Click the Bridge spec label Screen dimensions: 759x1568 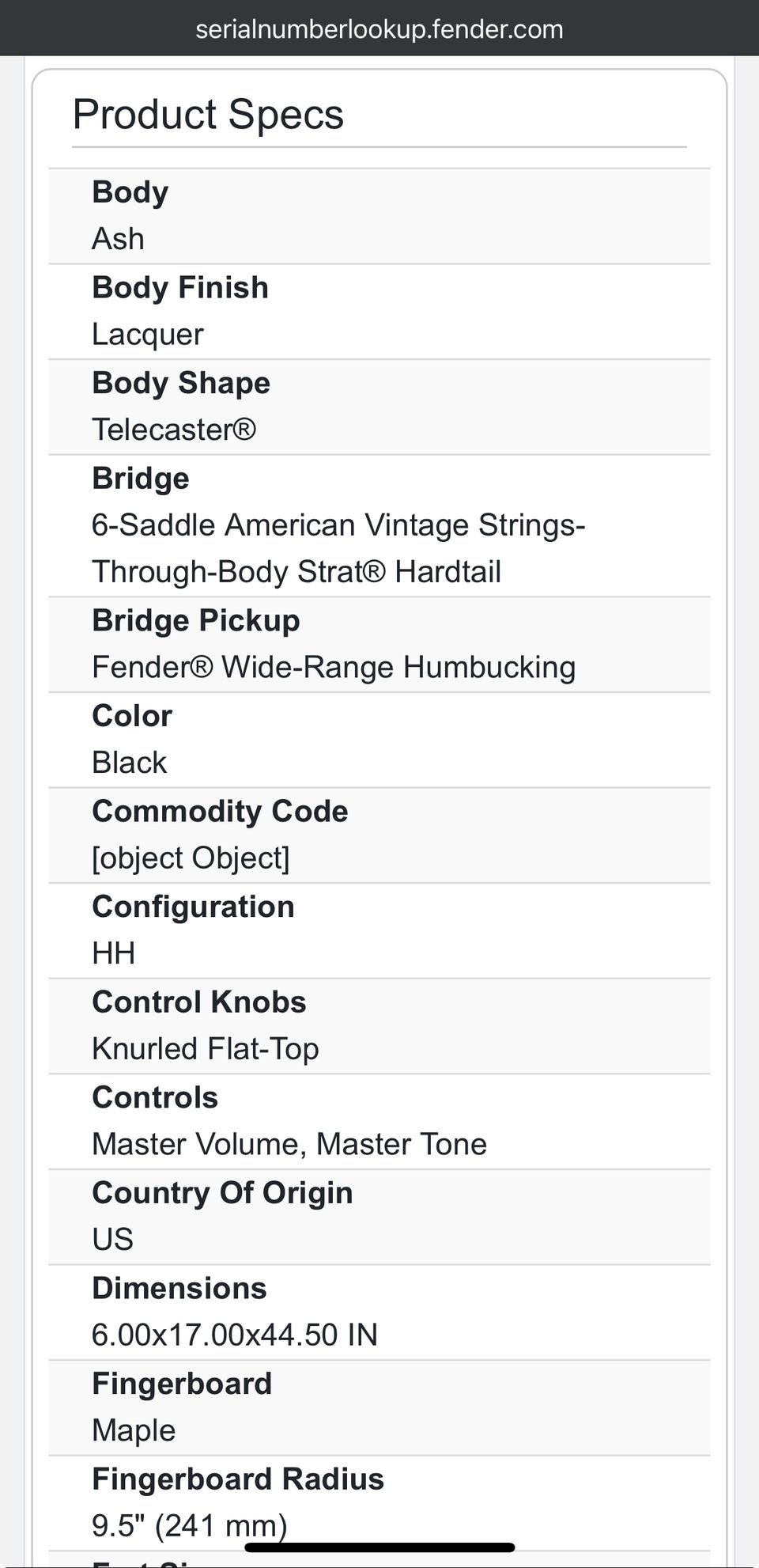point(141,478)
